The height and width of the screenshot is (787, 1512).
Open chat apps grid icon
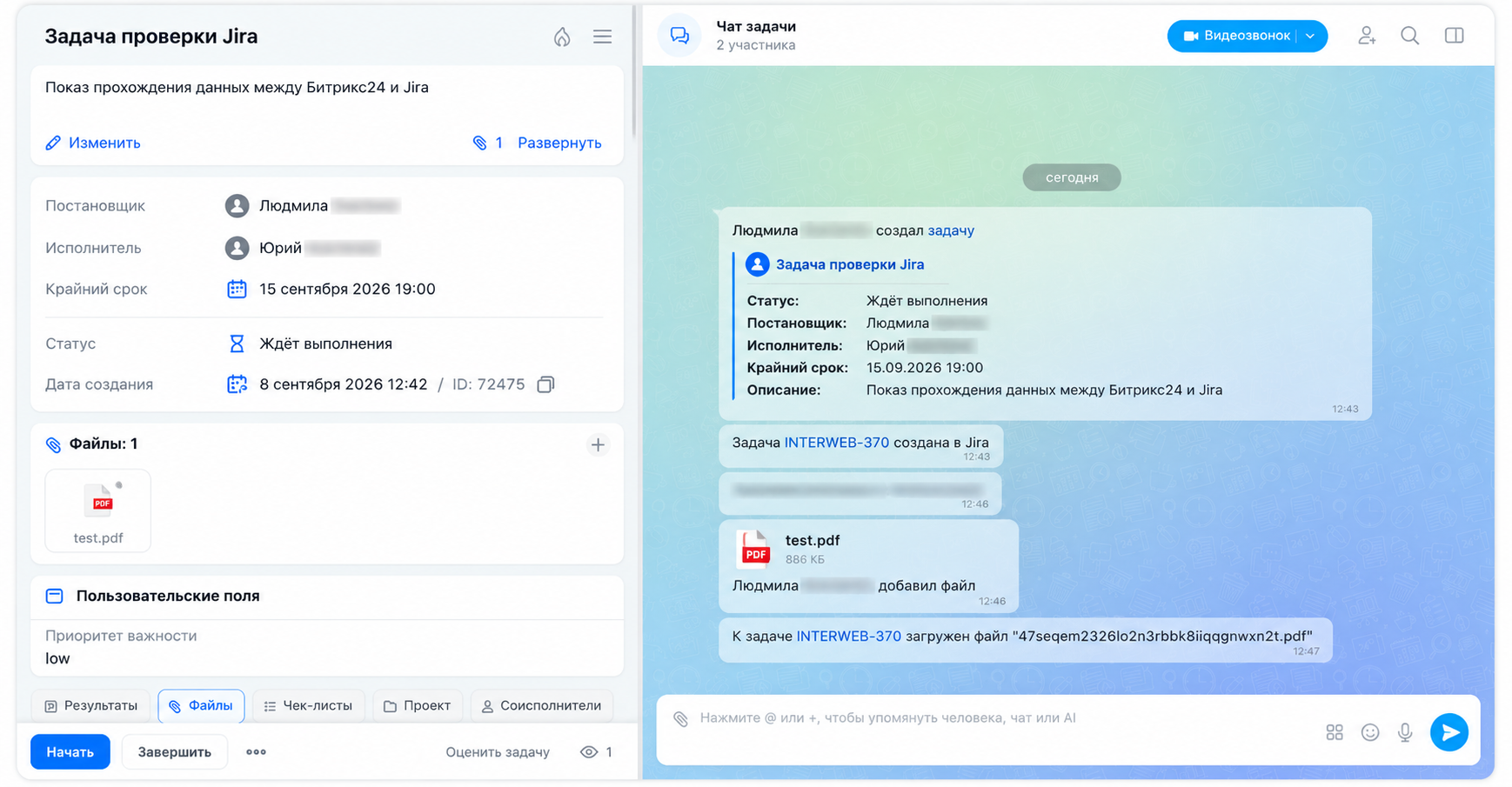1335,732
